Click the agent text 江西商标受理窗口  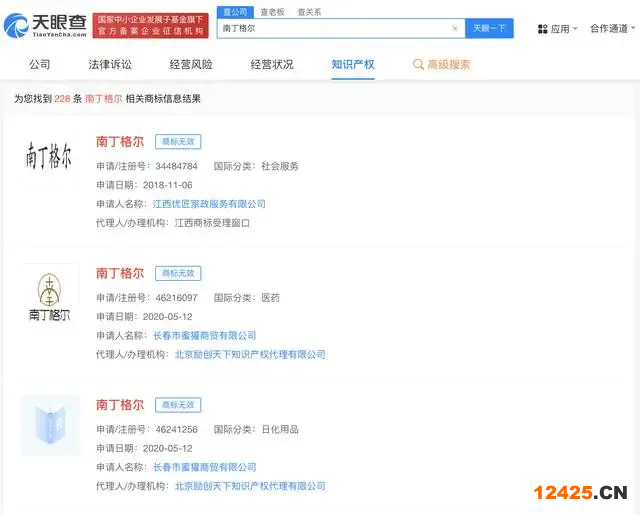(x=212, y=223)
